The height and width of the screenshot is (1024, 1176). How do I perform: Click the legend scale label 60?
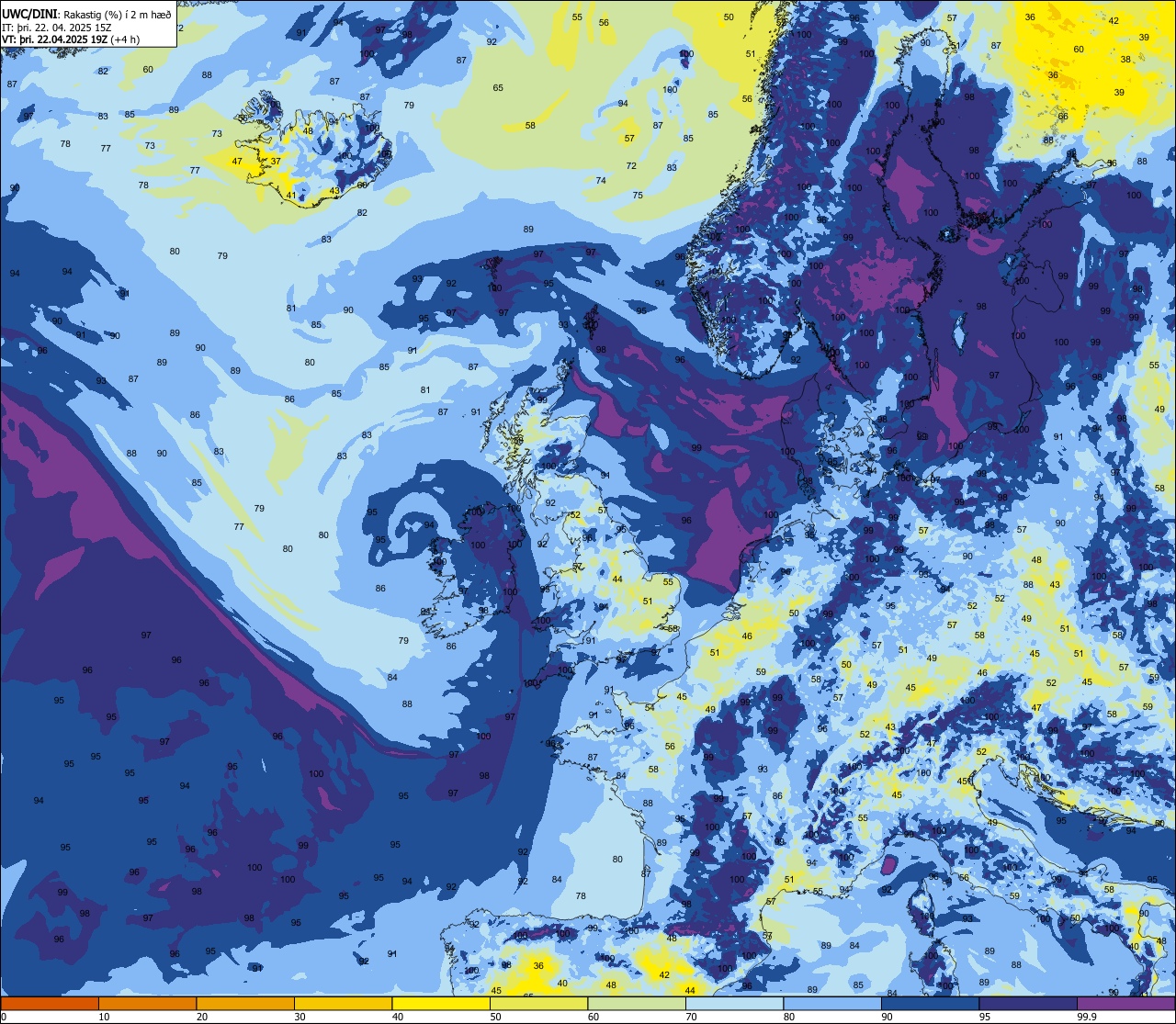tap(594, 1017)
